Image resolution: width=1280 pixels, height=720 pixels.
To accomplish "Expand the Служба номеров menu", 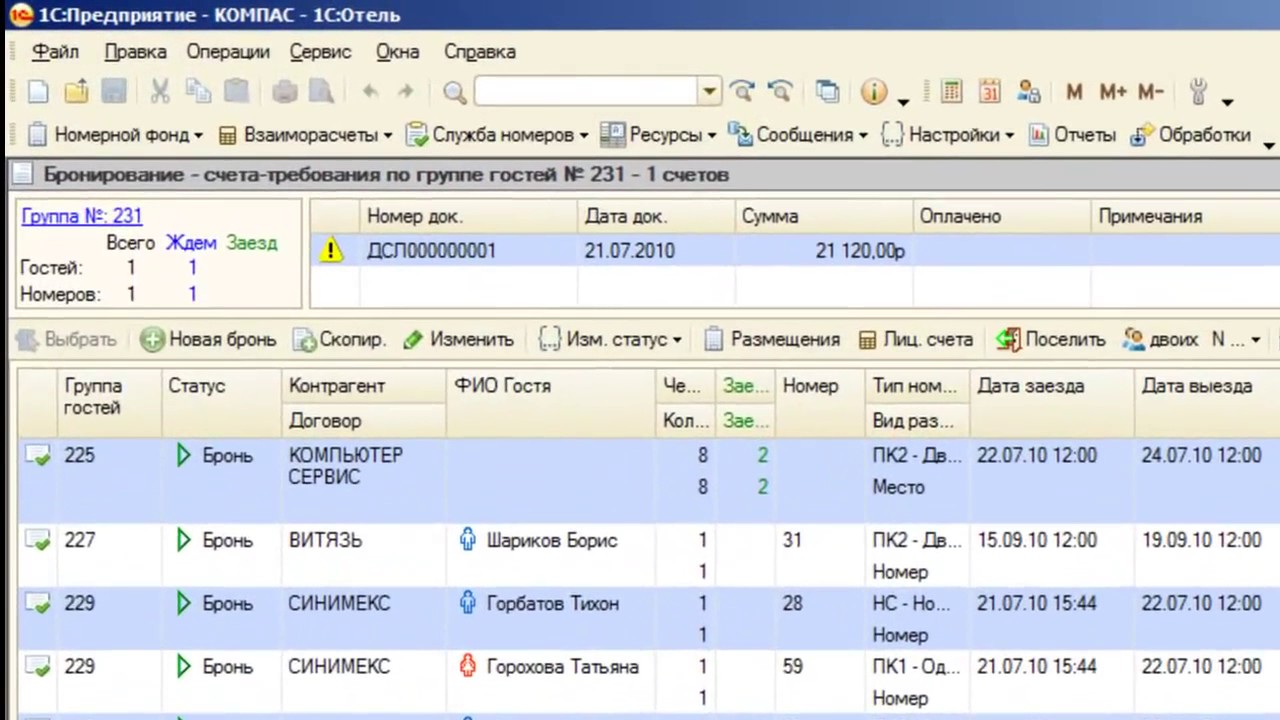I will (x=496, y=135).
